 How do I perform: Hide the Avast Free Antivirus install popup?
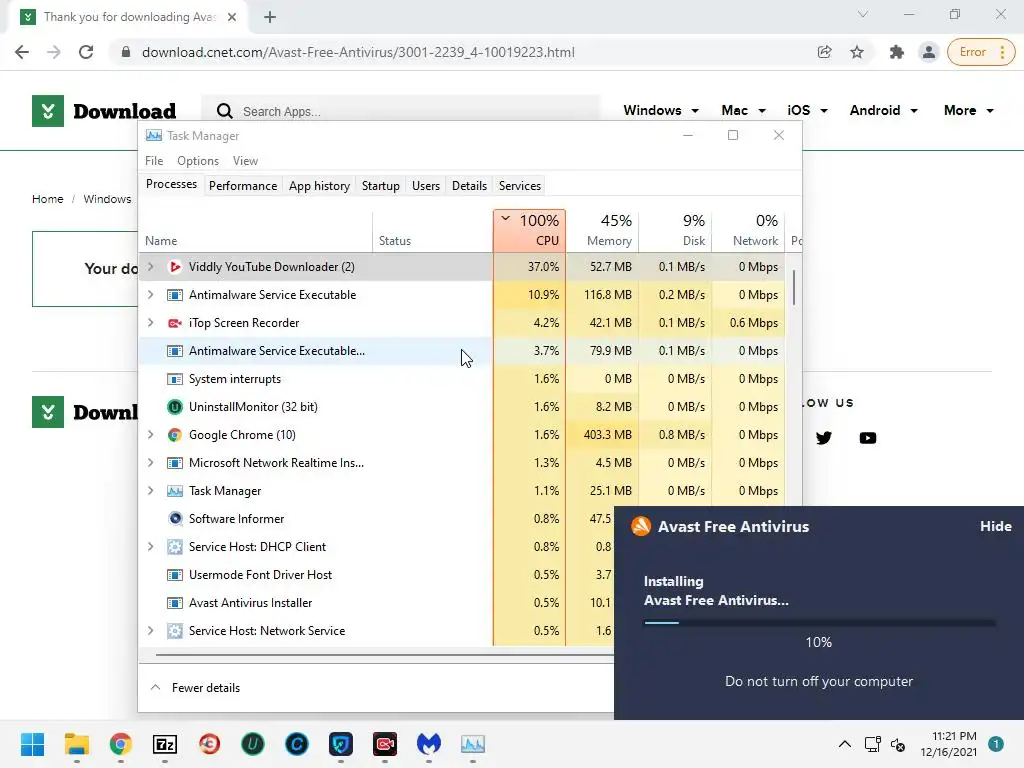tap(995, 526)
